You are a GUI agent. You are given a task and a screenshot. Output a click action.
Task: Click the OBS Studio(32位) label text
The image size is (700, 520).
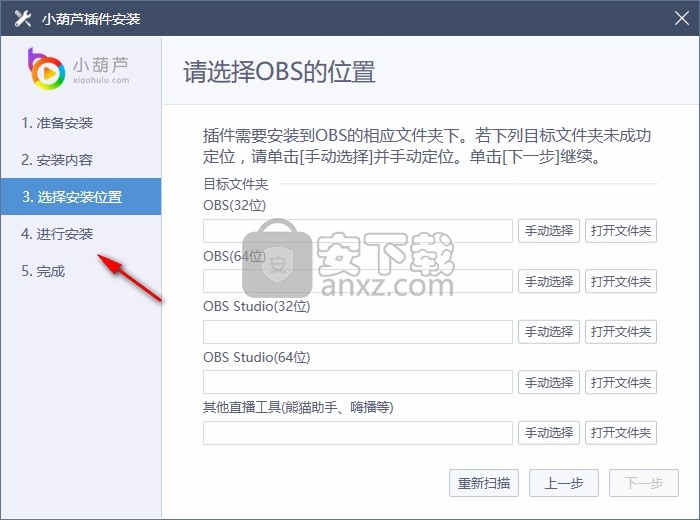tap(257, 306)
